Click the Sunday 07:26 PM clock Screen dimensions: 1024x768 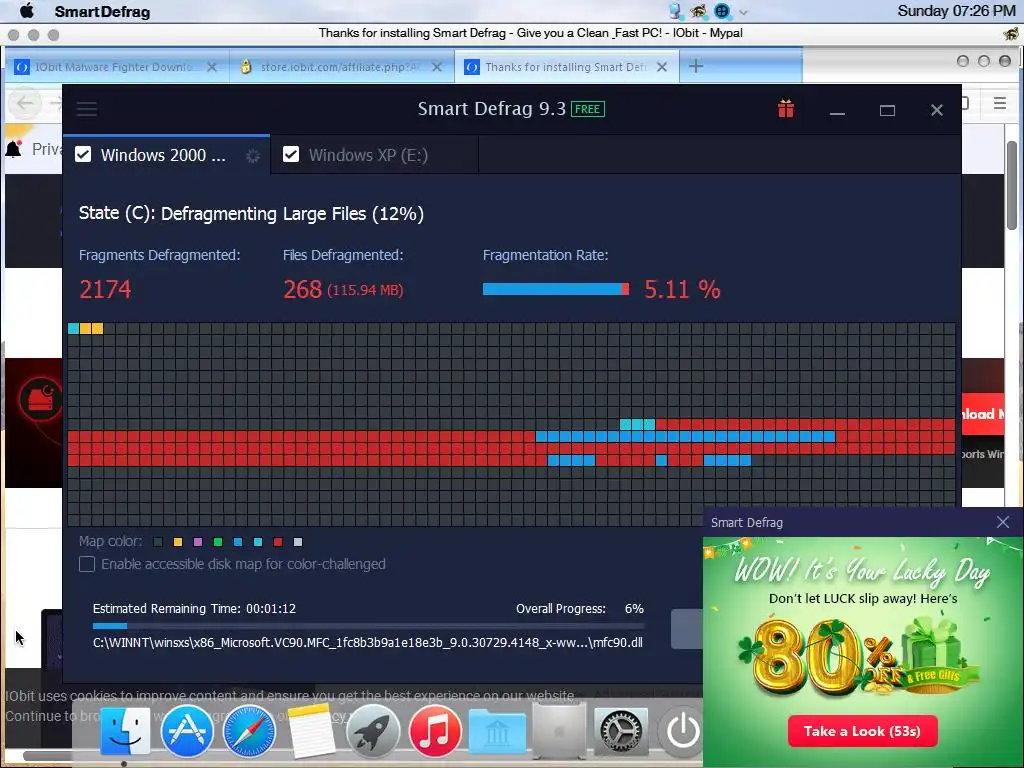(956, 11)
